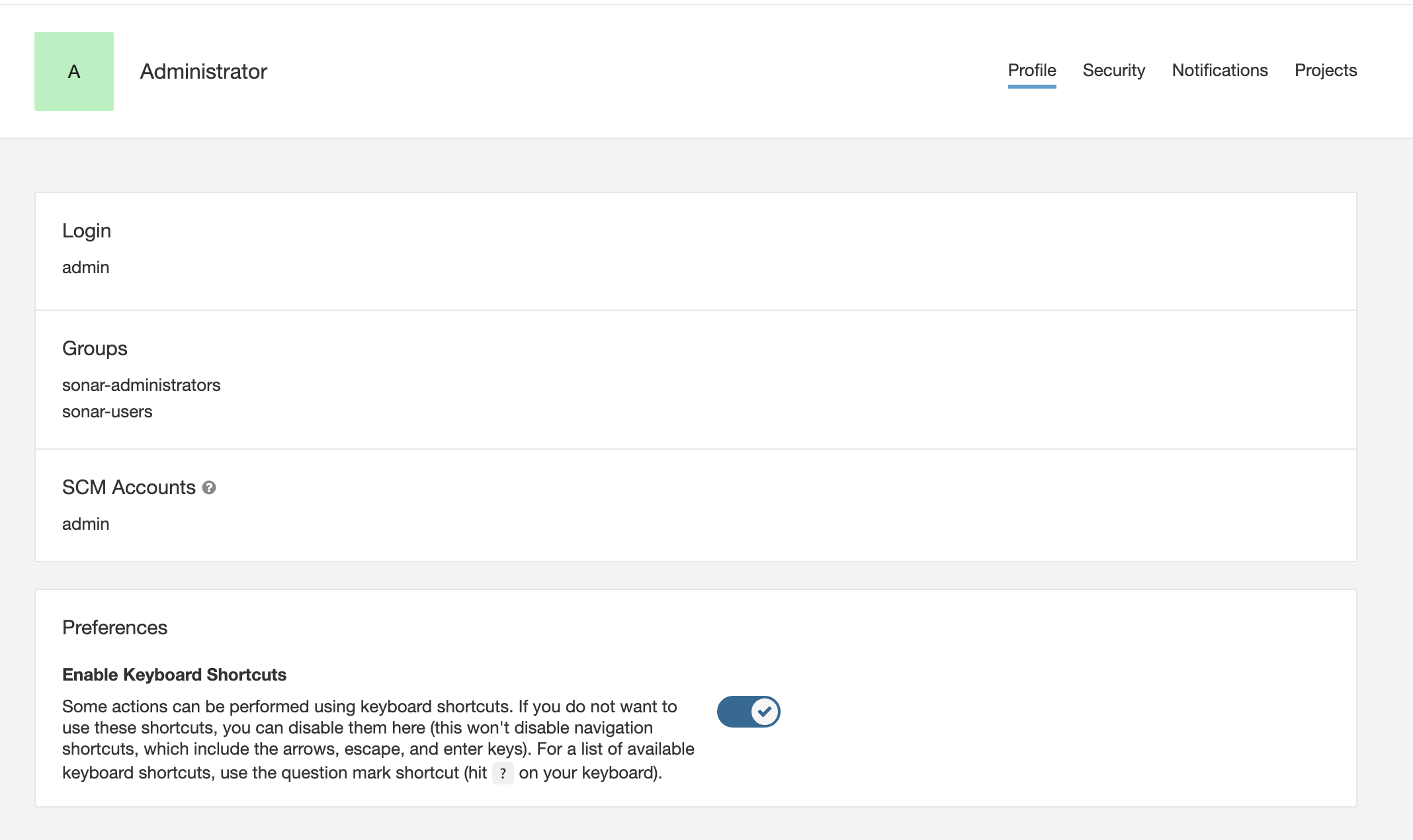Click the Preferences section heading

tap(115, 628)
